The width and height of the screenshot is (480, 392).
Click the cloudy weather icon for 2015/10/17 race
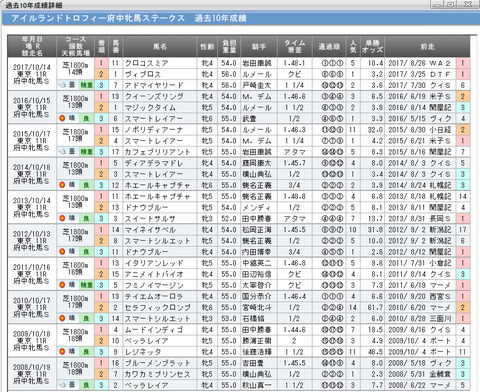coord(62,152)
